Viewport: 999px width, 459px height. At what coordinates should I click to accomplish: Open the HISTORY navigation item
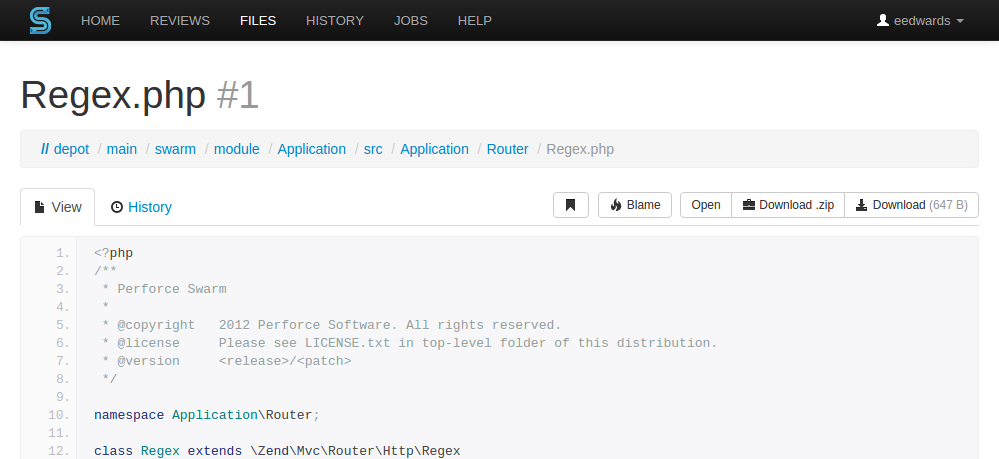click(x=334, y=20)
